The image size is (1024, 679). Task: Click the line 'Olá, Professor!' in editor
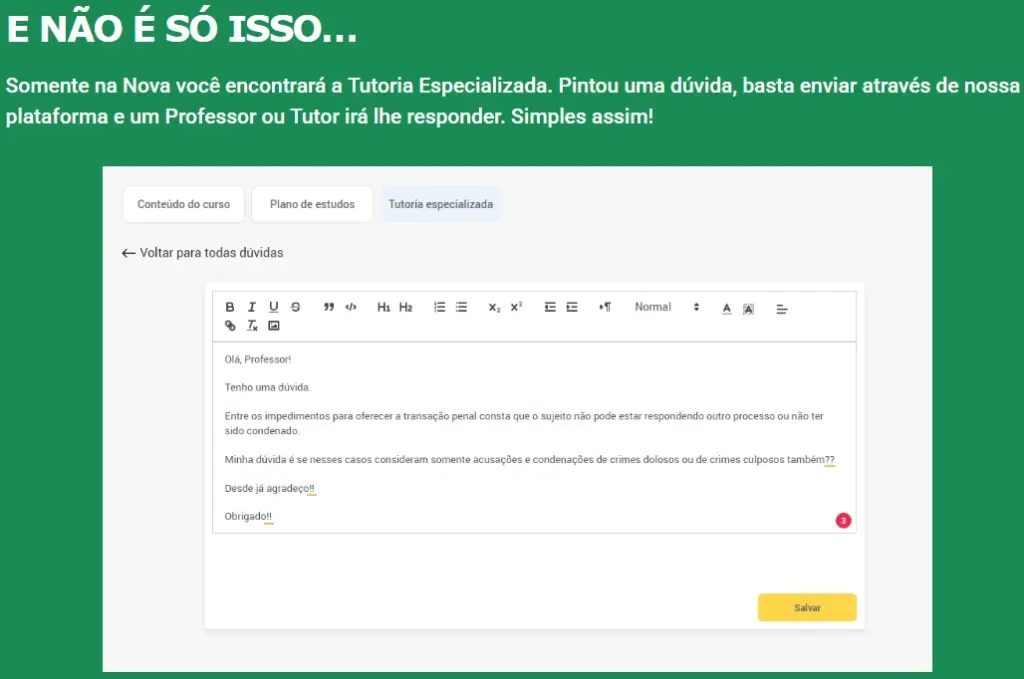(x=258, y=359)
